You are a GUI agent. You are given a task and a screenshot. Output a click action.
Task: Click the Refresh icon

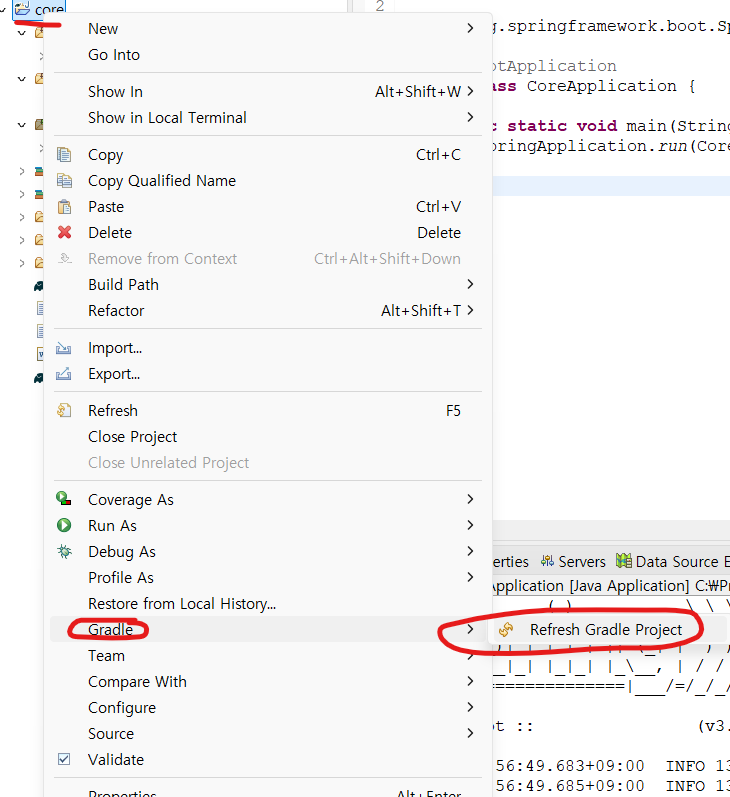pyautogui.click(x=64, y=410)
